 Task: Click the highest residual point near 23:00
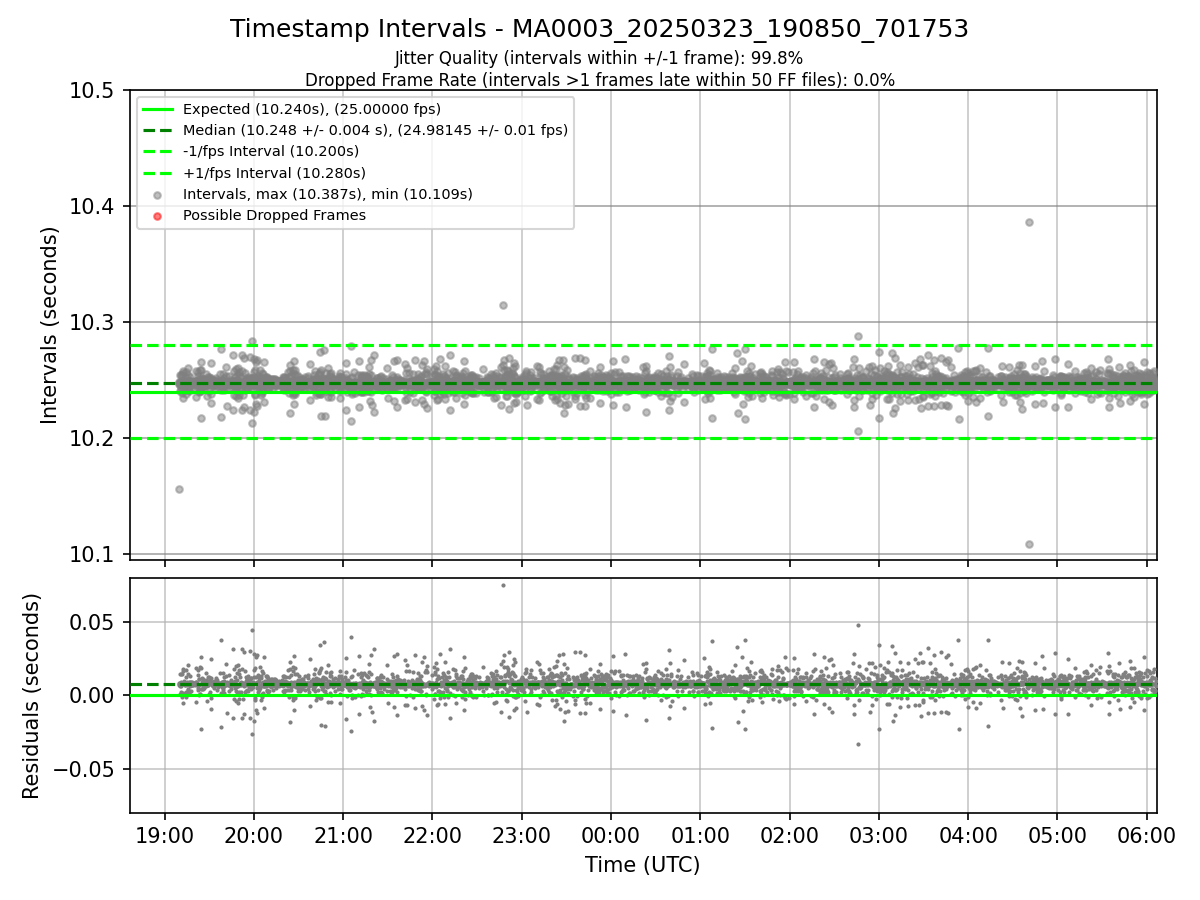point(503,585)
